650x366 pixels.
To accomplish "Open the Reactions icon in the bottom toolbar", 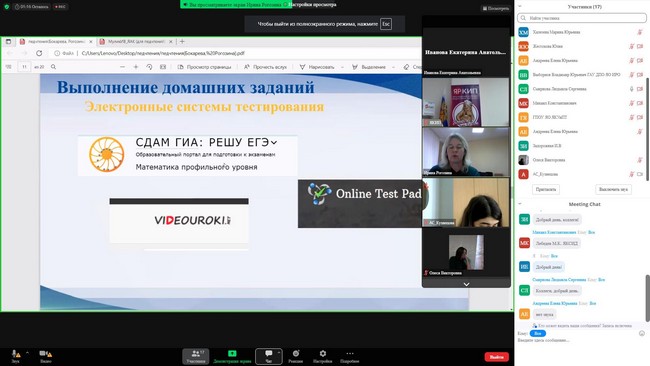I will (296, 354).
